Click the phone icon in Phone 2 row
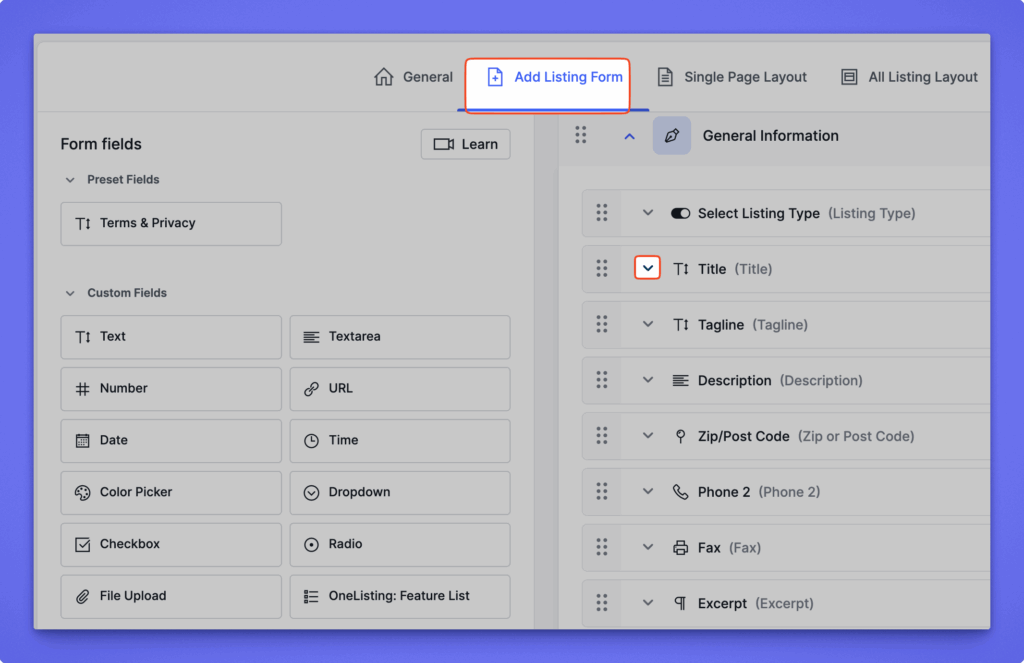 tap(680, 492)
